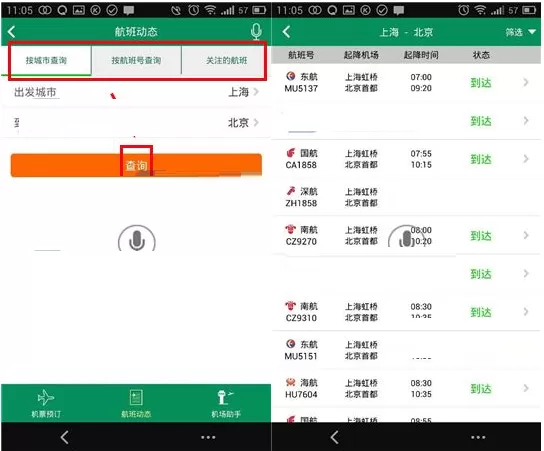Expand CZ9270 details via its chevron

[526, 236]
